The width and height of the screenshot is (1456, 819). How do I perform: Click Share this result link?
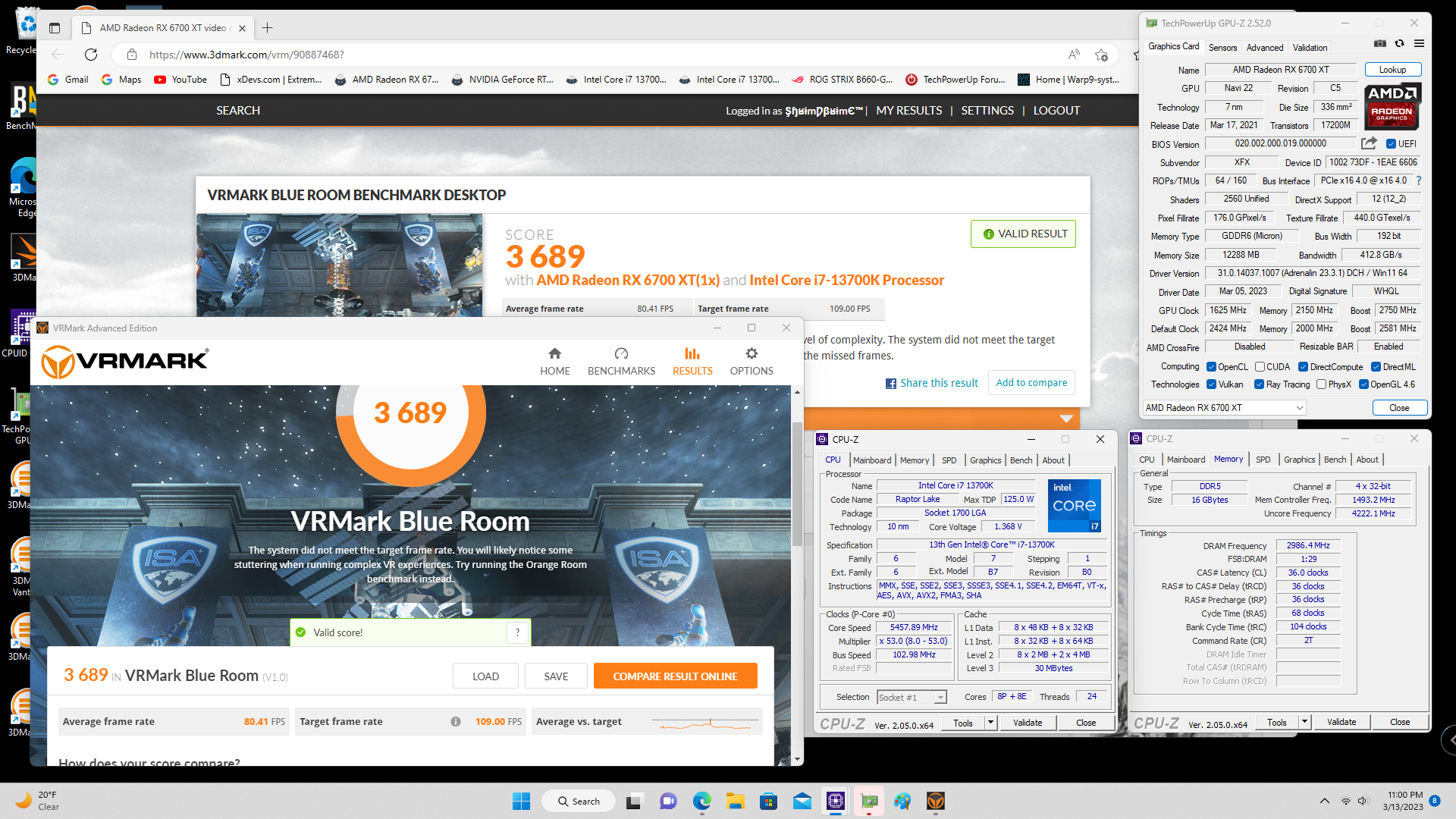pyautogui.click(x=932, y=383)
